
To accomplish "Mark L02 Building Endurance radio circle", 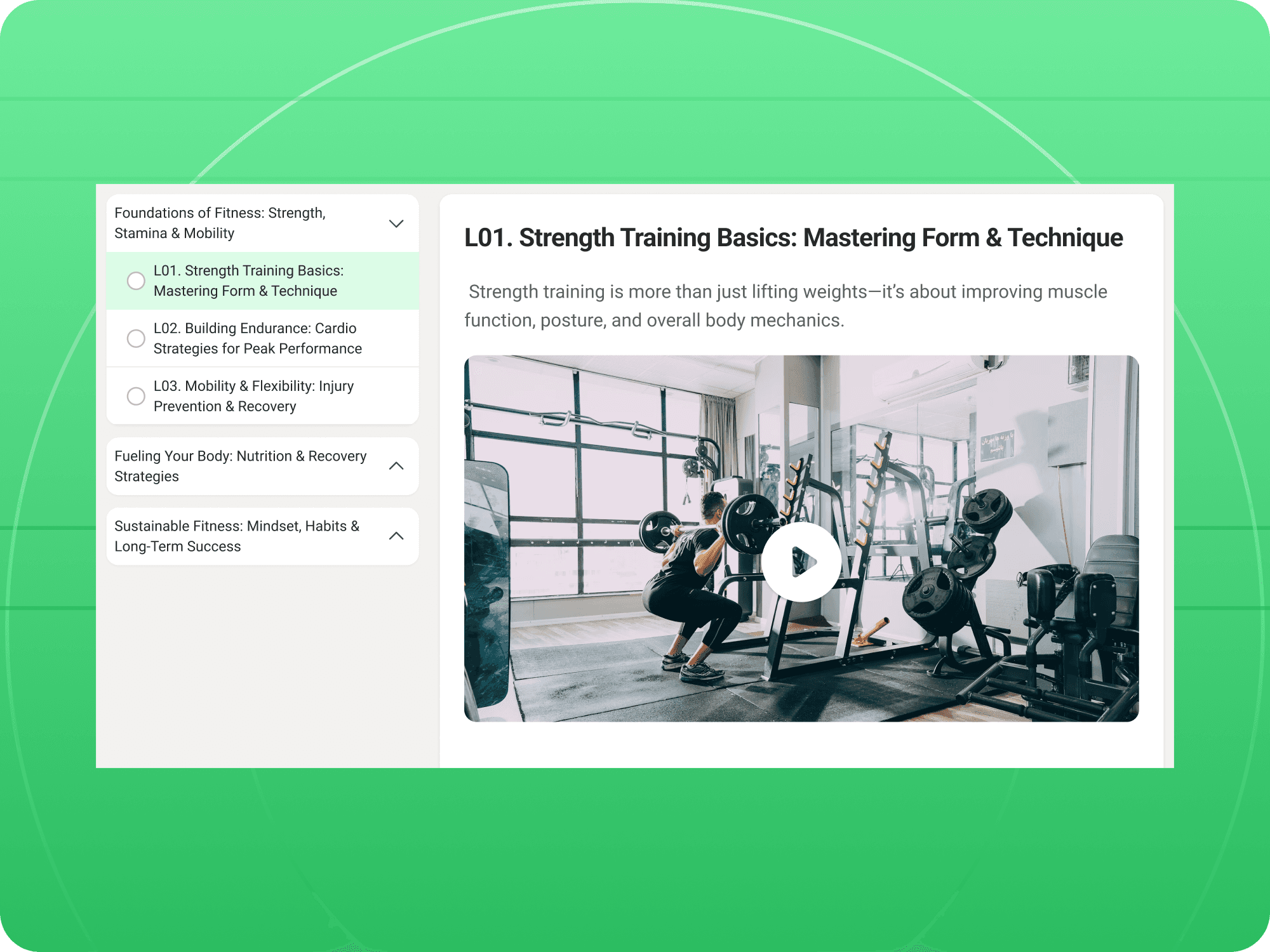I will [136, 338].
